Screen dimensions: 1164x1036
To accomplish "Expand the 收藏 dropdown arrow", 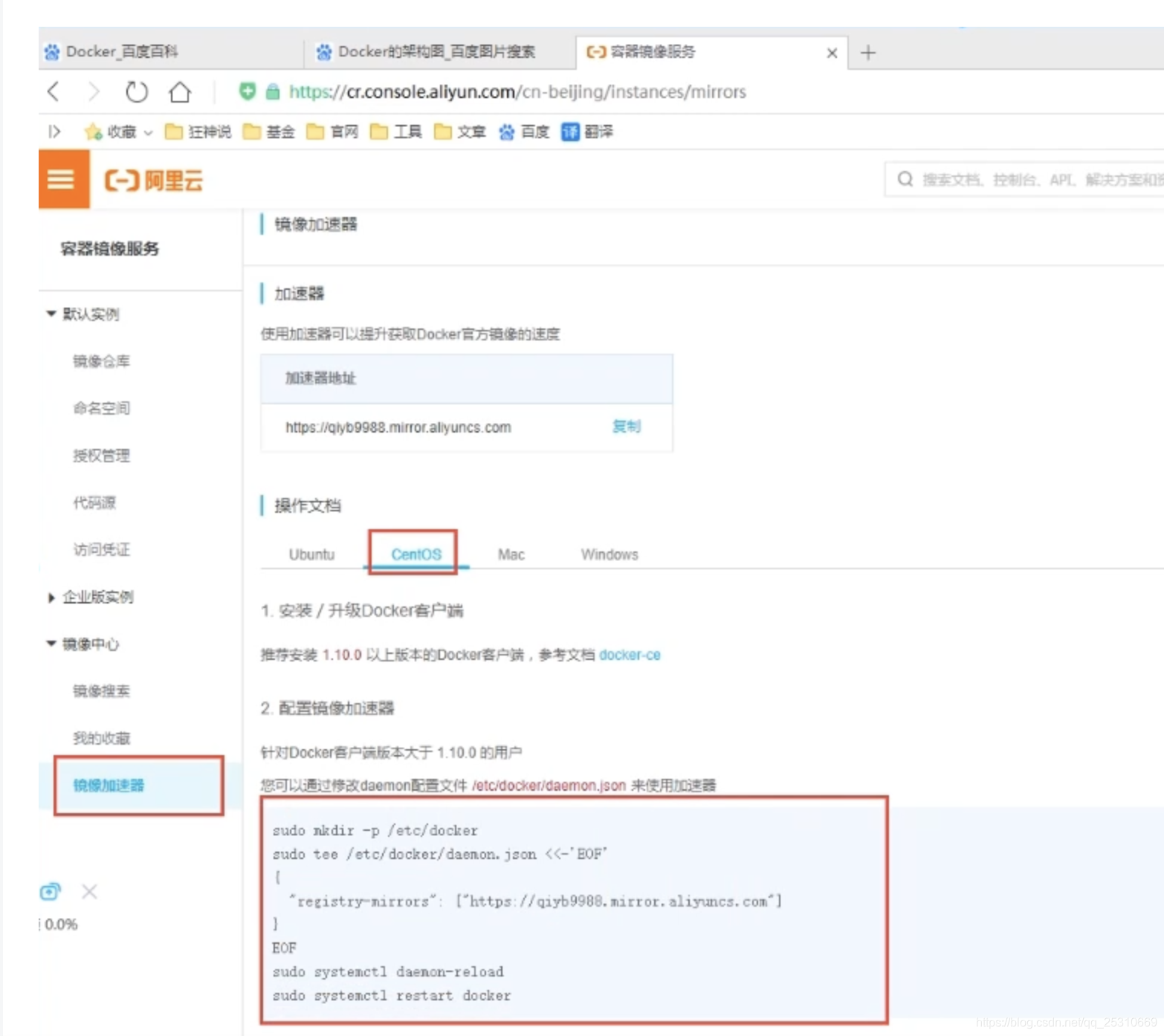I will point(148,132).
